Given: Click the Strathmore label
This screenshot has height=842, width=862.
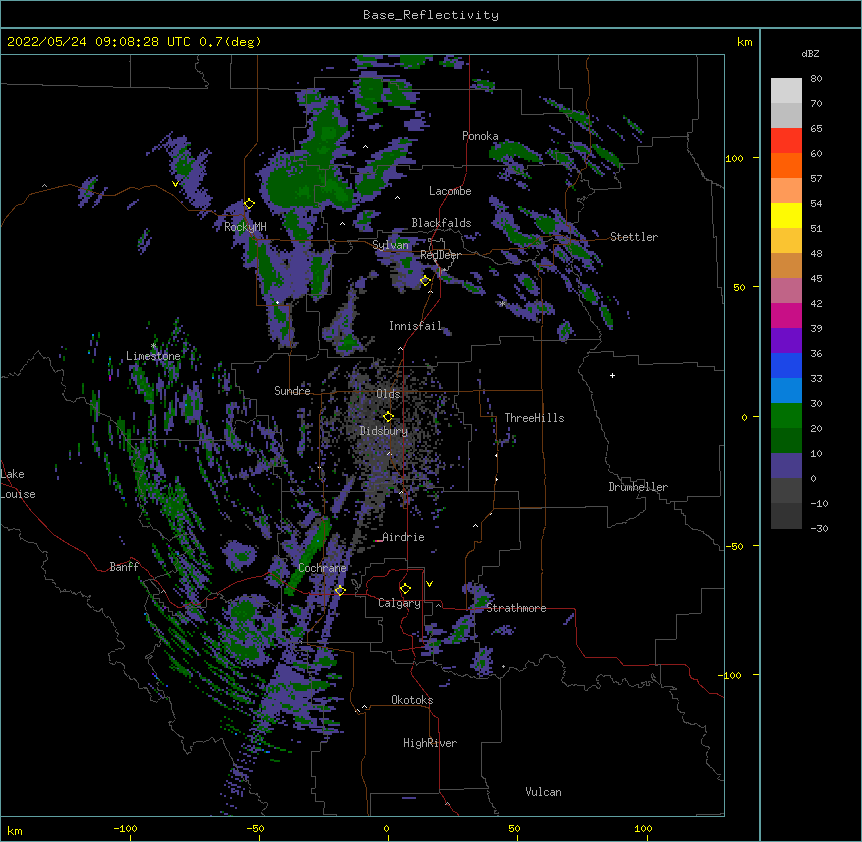Looking at the screenshot, I should [x=516, y=608].
